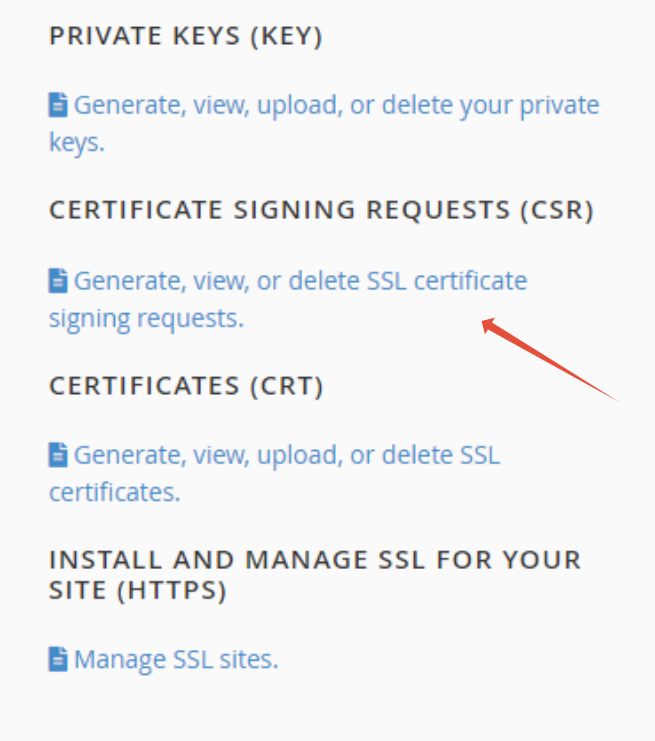655x741 pixels.
Task: Click the document icon beside Manage SSL sites
Action: coord(58,659)
